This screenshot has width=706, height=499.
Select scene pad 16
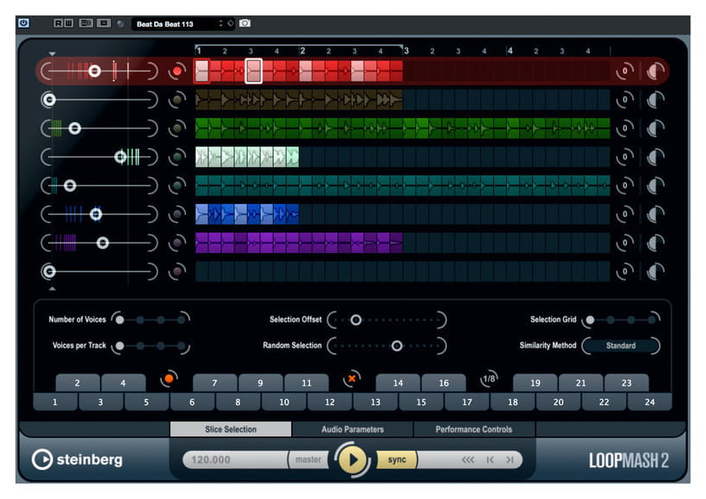[x=444, y=383]
